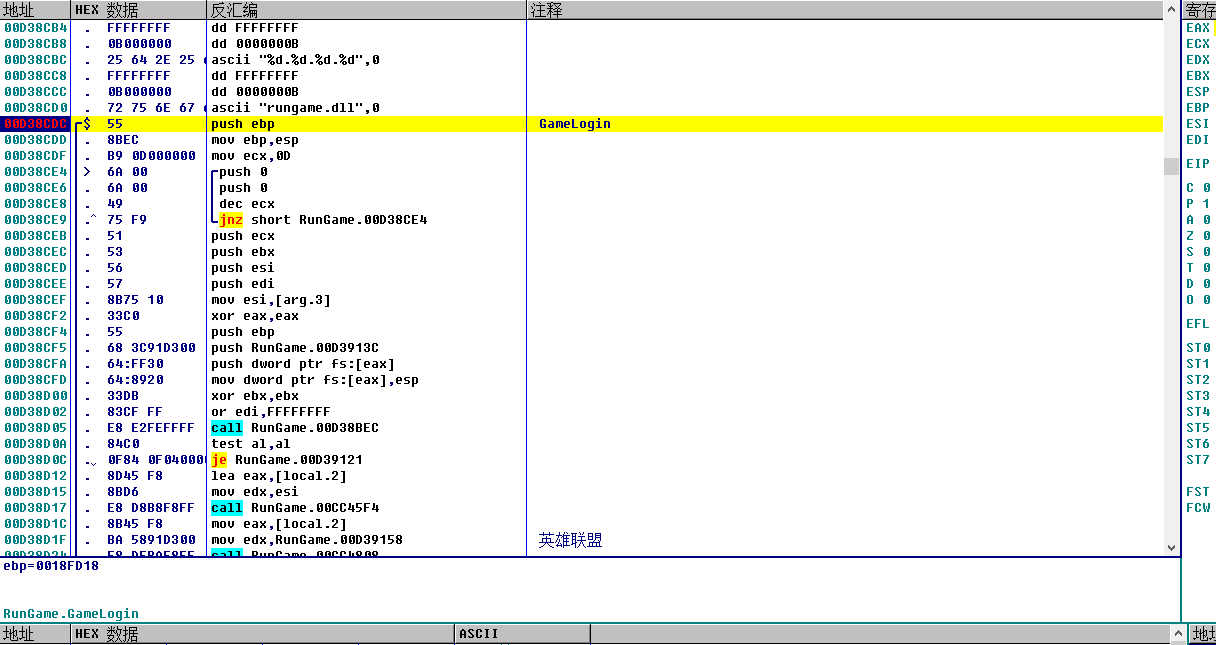Click hex bytes B9 0D000000
The height and width of the screenshot is (645, 1216).
click(150, 156)
